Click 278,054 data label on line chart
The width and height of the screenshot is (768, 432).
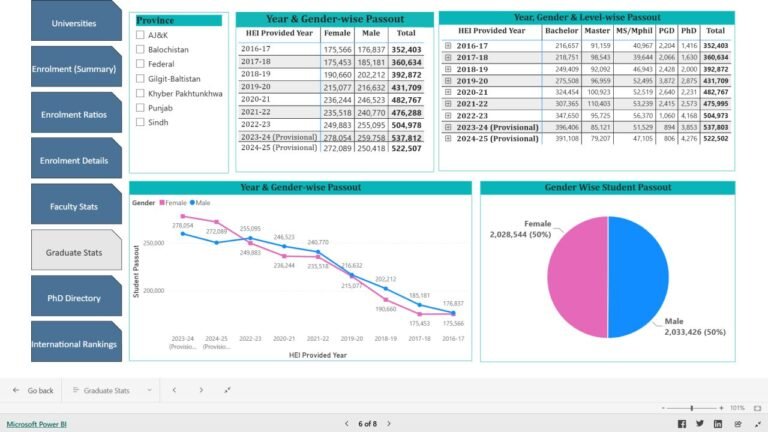click(182, 226)
